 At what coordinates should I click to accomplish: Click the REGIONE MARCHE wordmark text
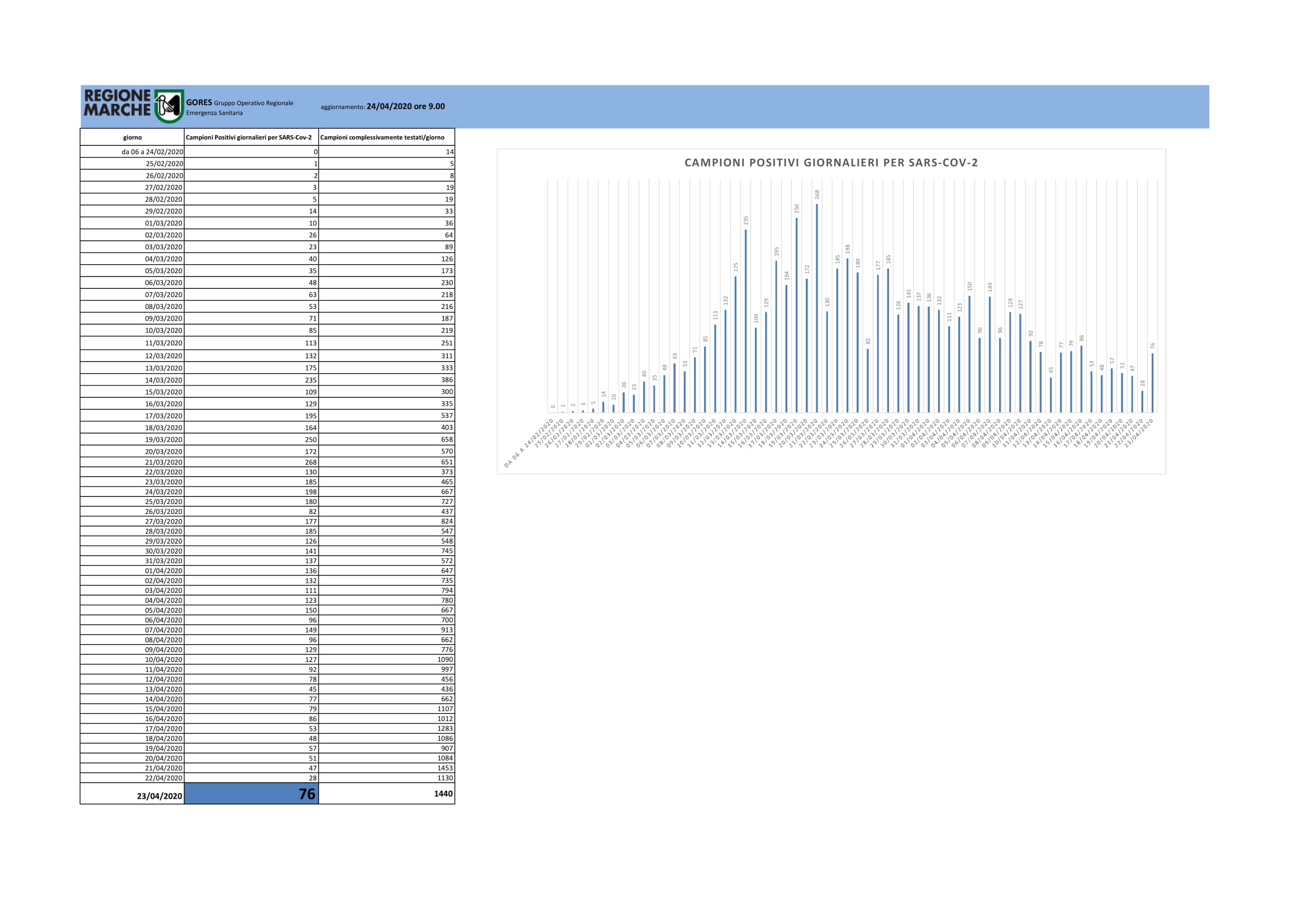[117, 103]
